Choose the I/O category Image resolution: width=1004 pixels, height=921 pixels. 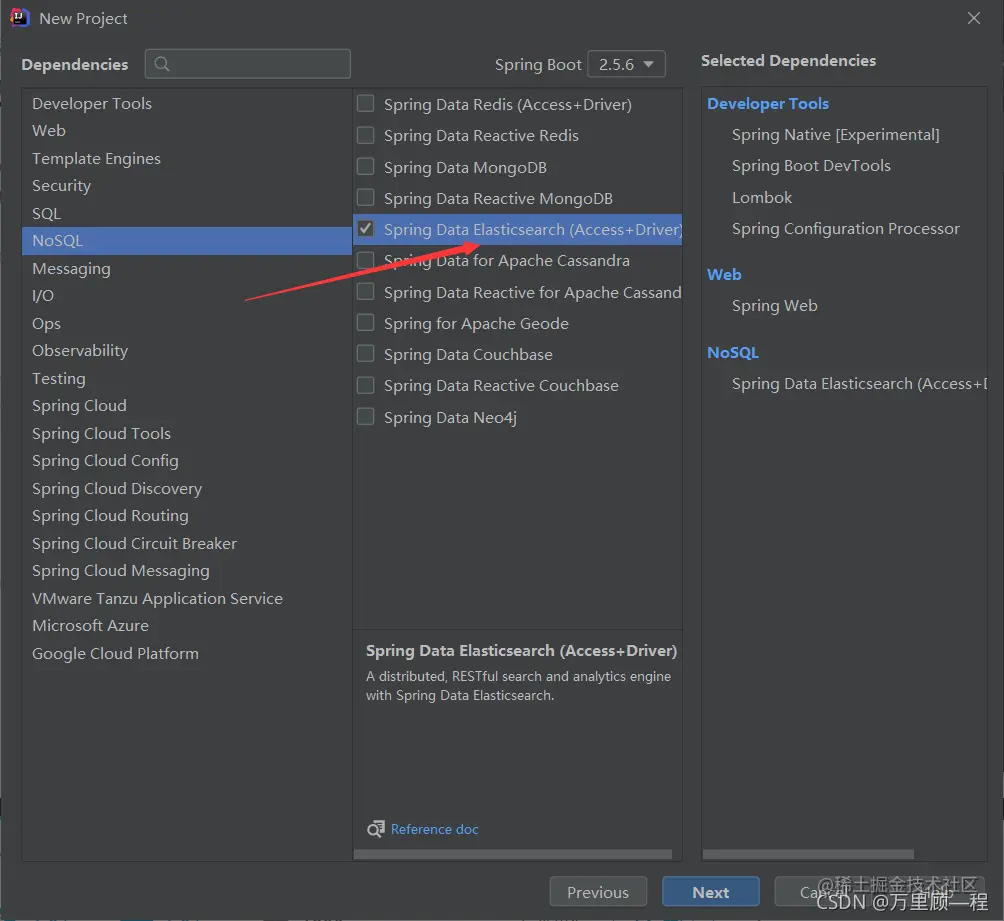pos(186,296)
